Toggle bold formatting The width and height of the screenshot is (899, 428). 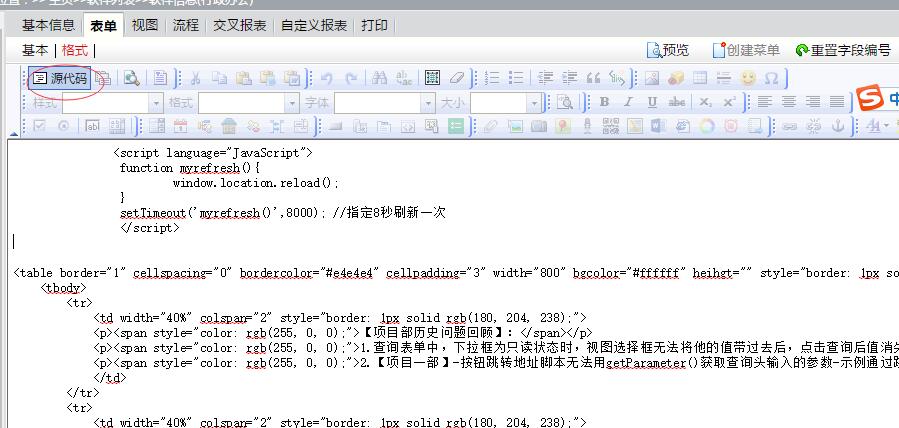(x=604, y=102)
